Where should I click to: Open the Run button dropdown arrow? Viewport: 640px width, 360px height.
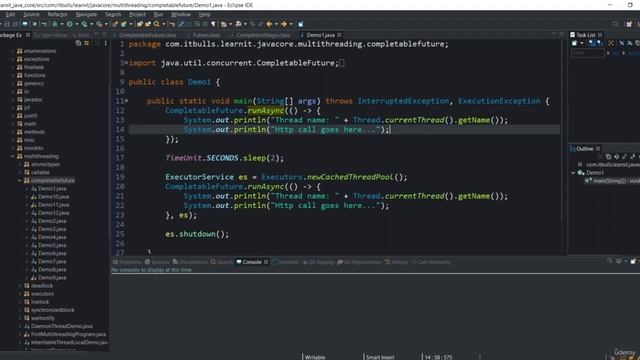77,24
